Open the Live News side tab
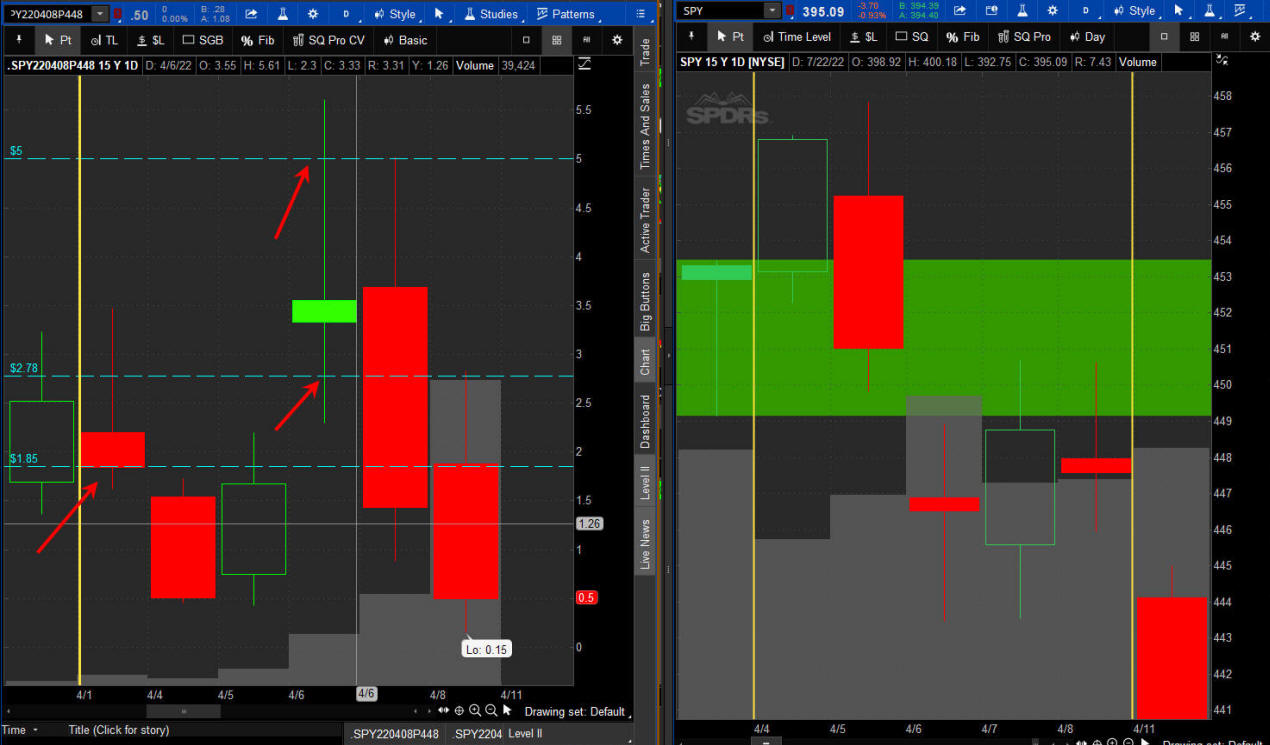Viewport: 1270px width, 745px height. pyautogui.click(x=645, y=544)
